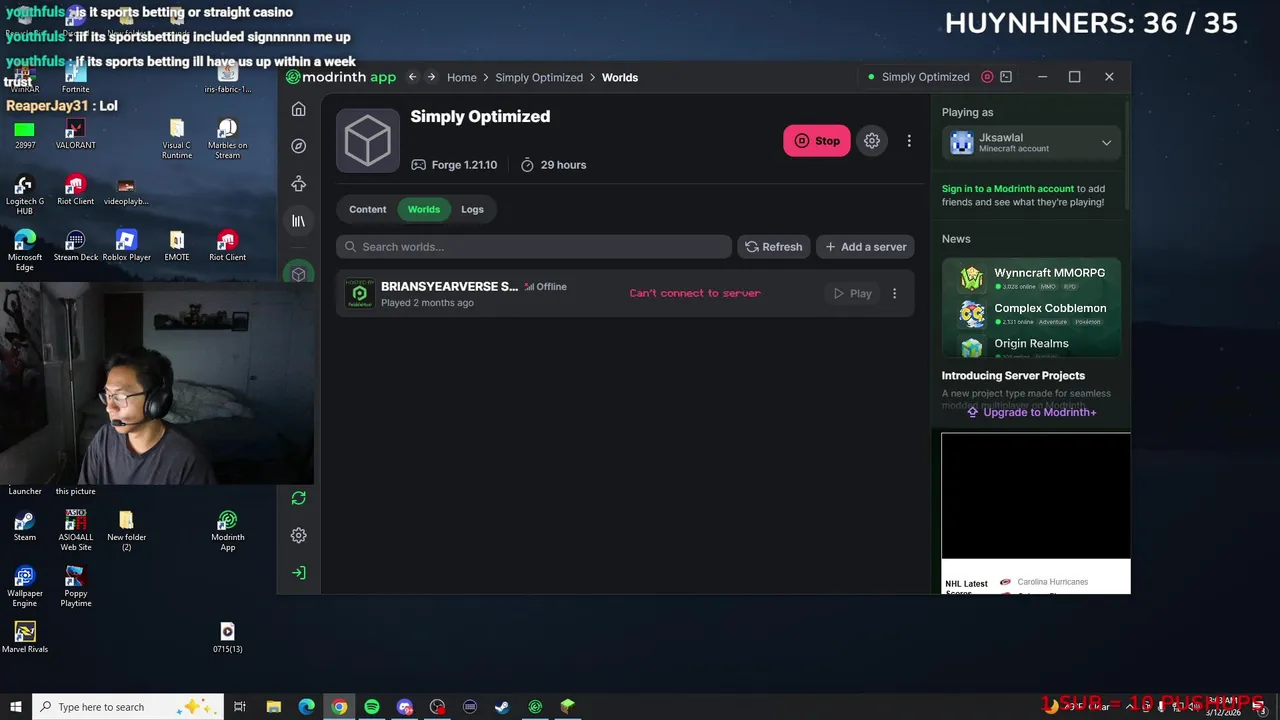
Task: Open Marvel Rivals desktop icon
Action: click(25, 636)
